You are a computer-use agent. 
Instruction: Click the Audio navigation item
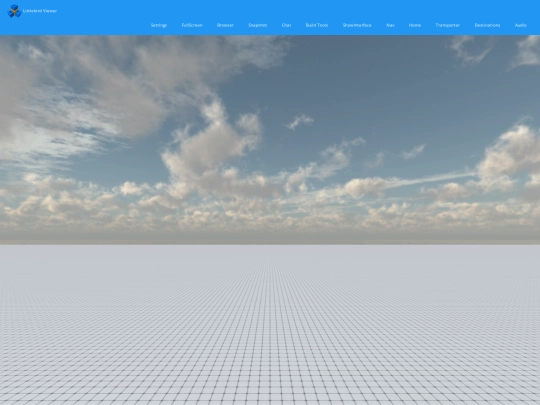point(521,25)
